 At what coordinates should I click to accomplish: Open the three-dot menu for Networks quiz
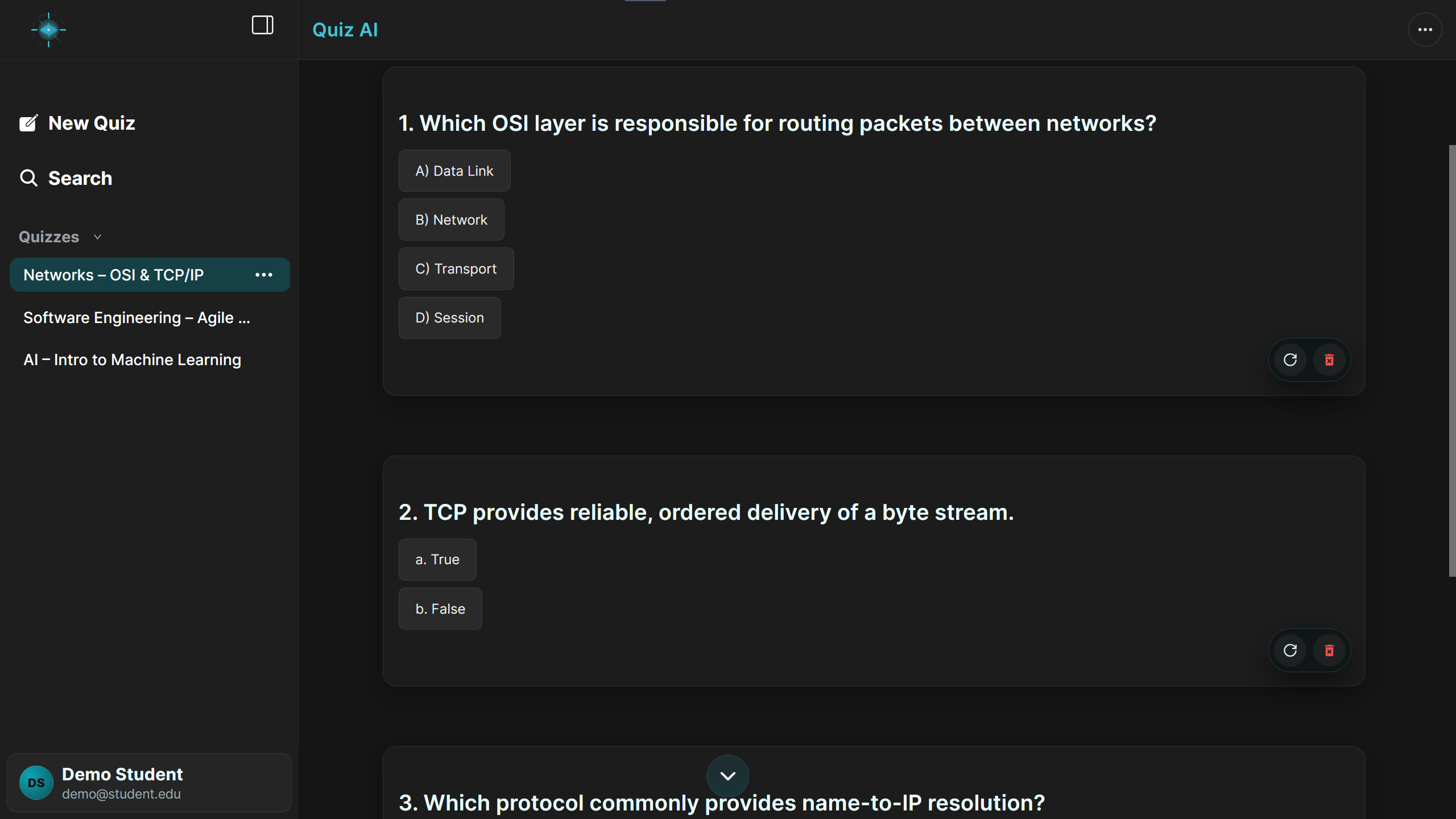coord(264,275)
